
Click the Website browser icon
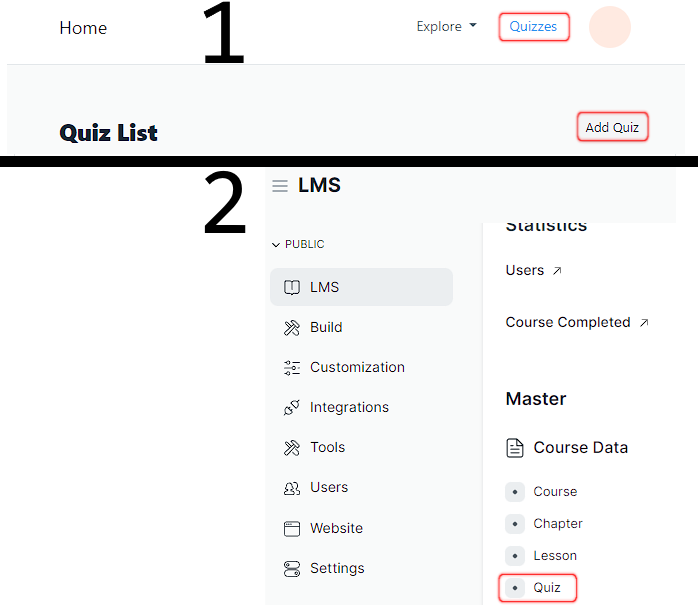click(292, 528)
